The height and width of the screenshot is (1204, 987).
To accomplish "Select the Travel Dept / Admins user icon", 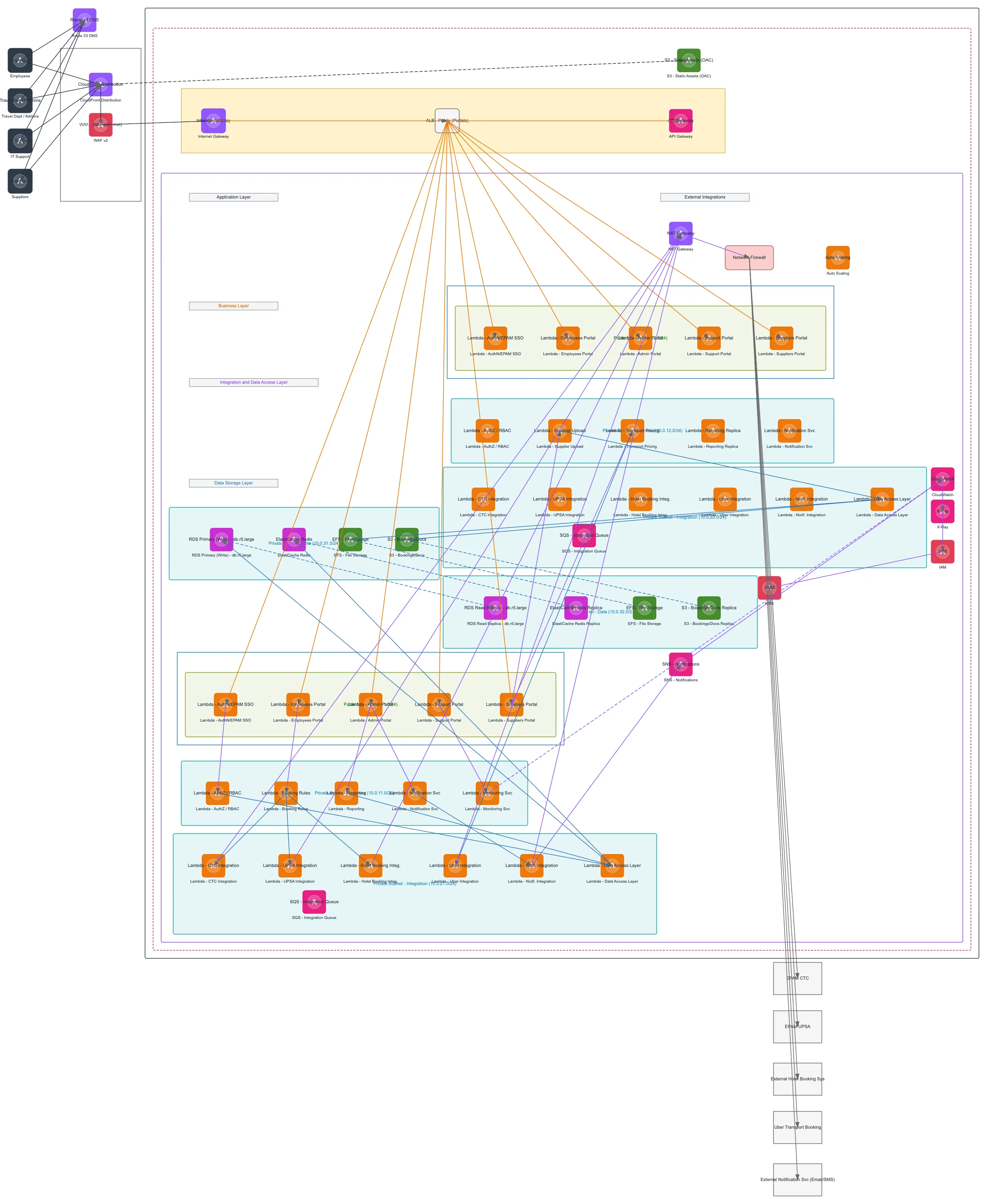I will point(20,101).
